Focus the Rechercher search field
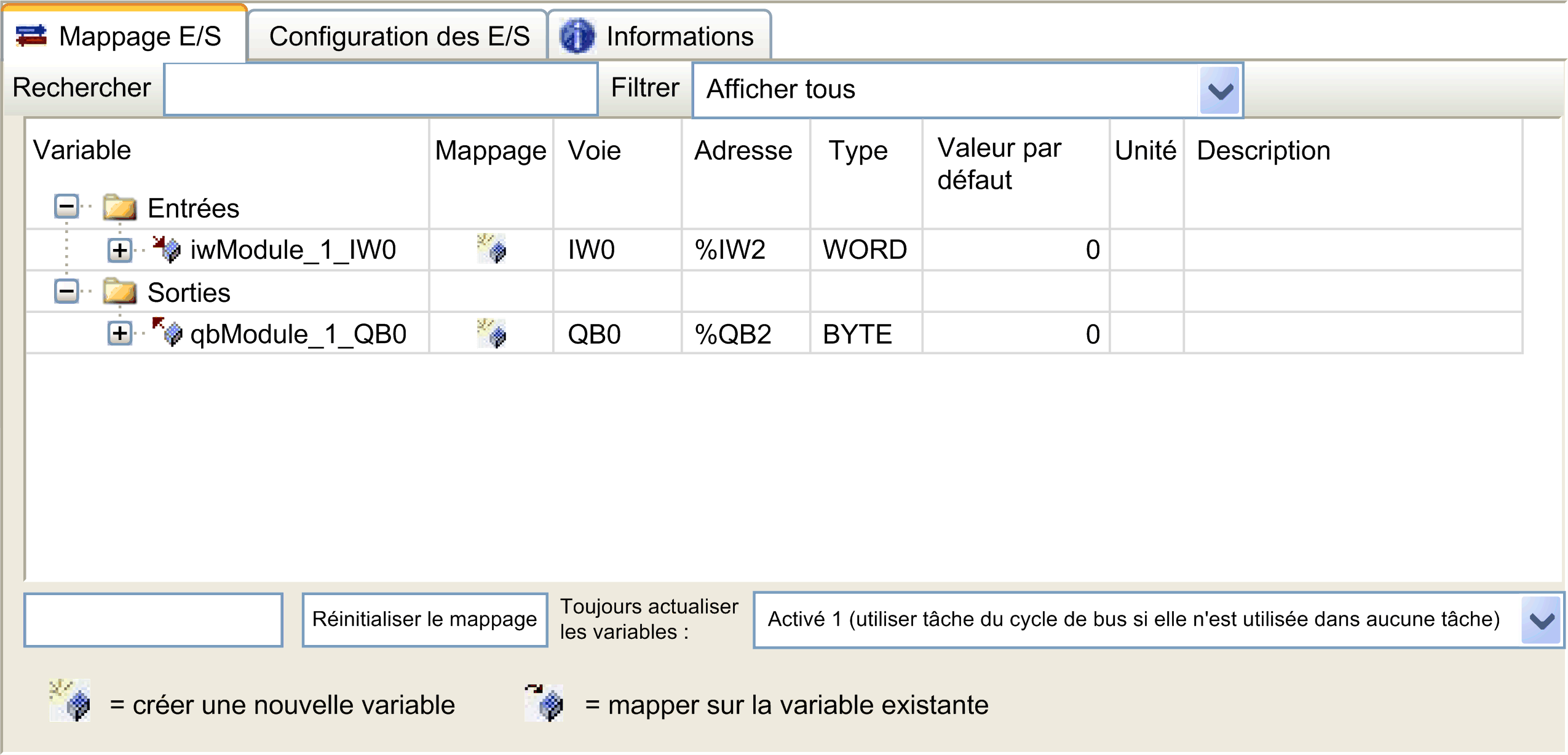The height and width of the screenshot is (755, 1568). [x=381, y=89]
